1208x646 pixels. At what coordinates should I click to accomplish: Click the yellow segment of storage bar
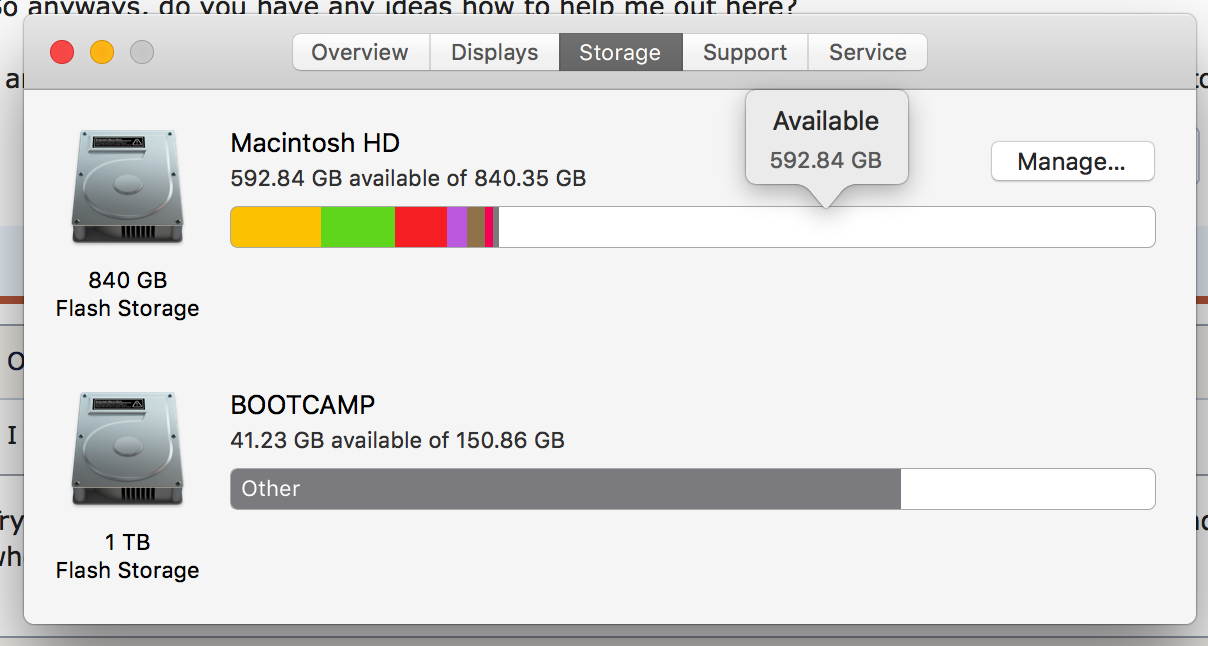point(276,227)
